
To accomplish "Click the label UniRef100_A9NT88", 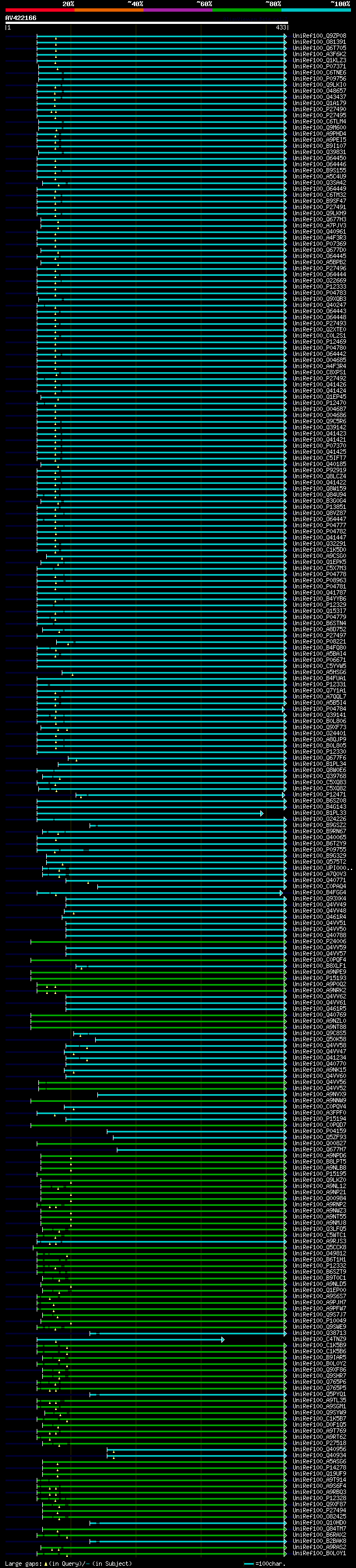I will coord(319,1027).
